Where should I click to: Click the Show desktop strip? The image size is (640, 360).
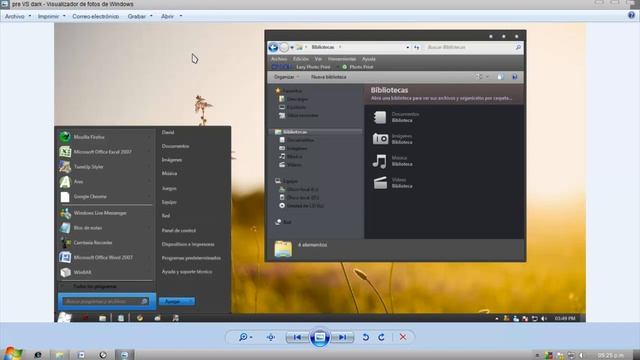[x=637, y=355]
